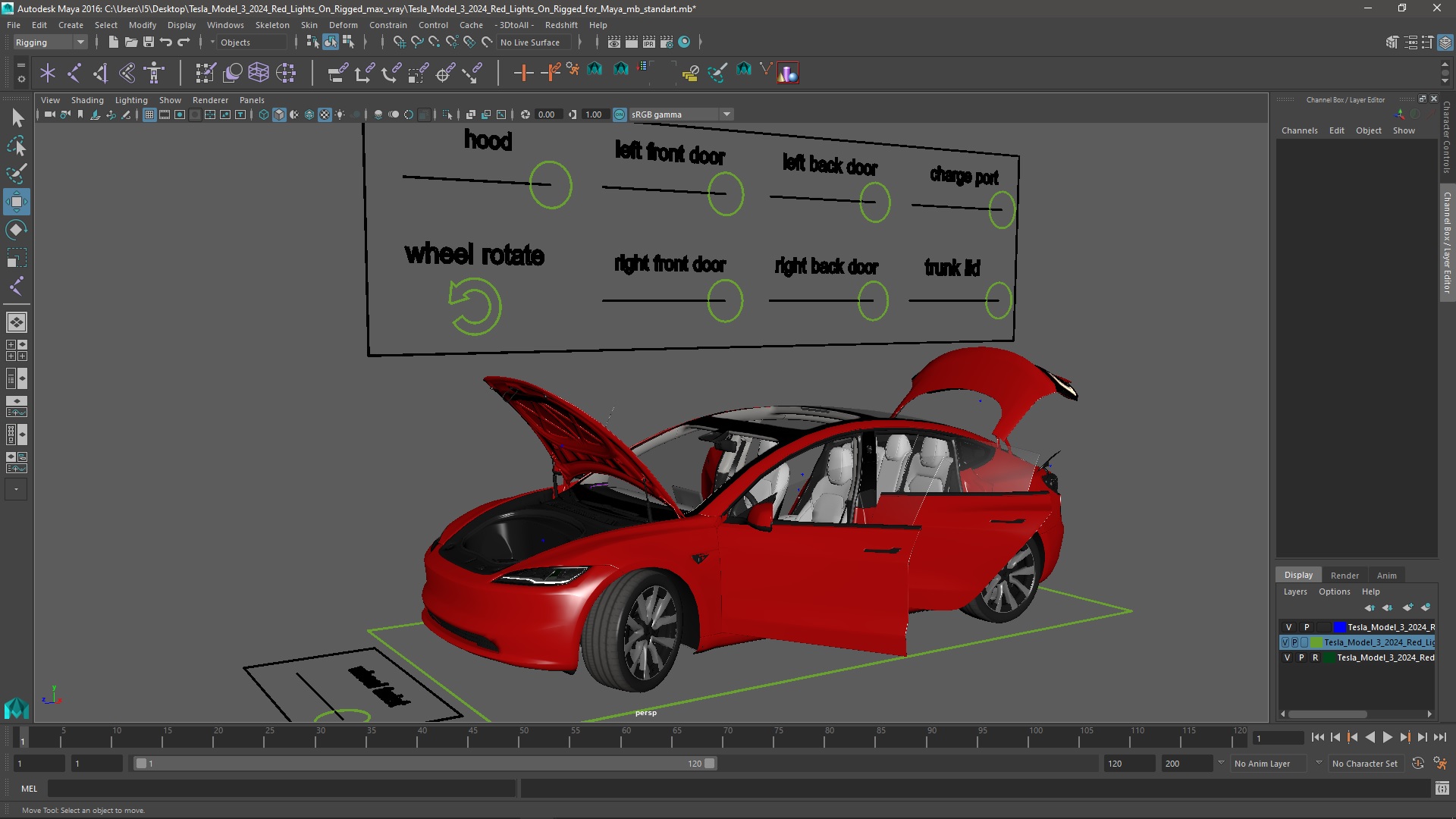Toggle the color management ON button
Screen dimensions: 1456x819
tap(620, 115)
